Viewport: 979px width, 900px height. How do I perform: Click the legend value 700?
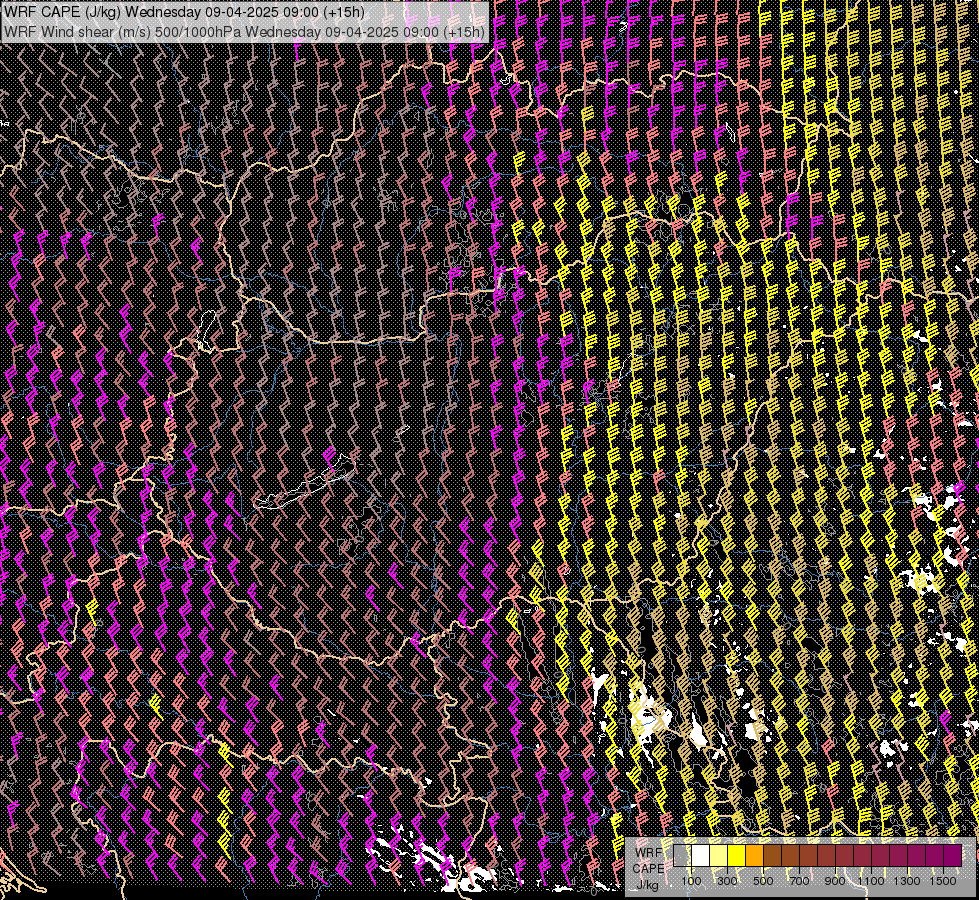coord(799,881)
